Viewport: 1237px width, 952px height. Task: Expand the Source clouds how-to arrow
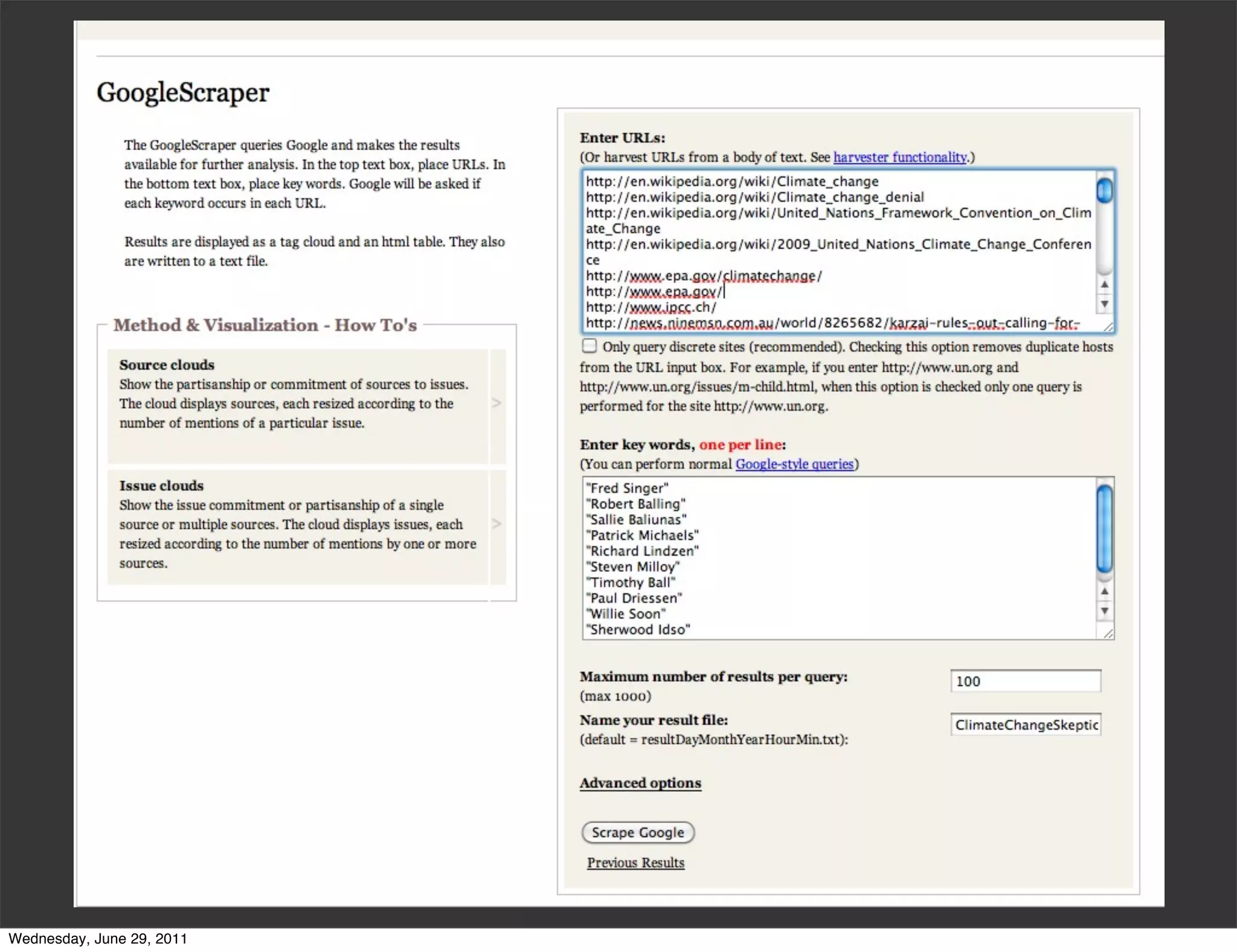(497, 403)
